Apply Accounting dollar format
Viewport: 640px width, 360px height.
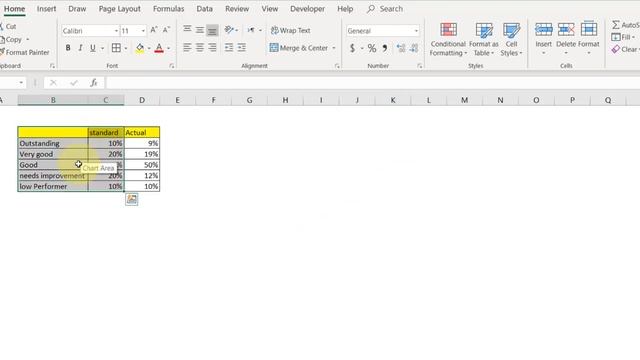click(x=352, y=49)
